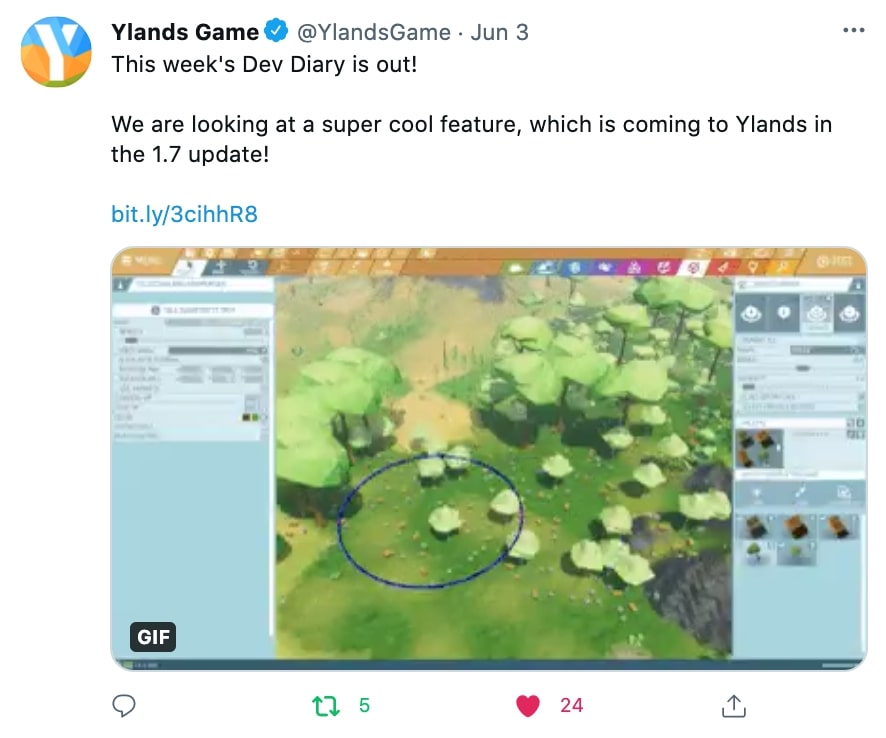View the 5 retweets count
The image size is (886, 738).
coord(364,706)
